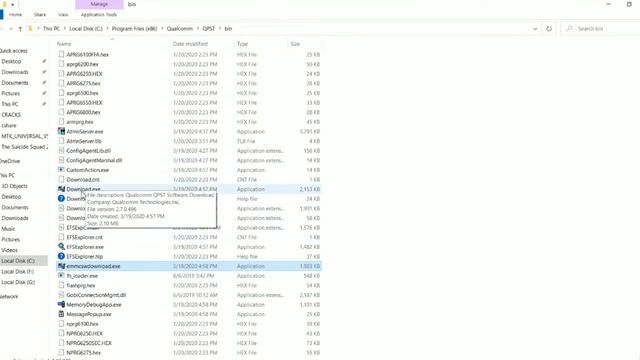Image resolution: width=640 pixels, height=360 pixels.
Task: Open Music in the navigation pane
Action: [x=8, y=229]
